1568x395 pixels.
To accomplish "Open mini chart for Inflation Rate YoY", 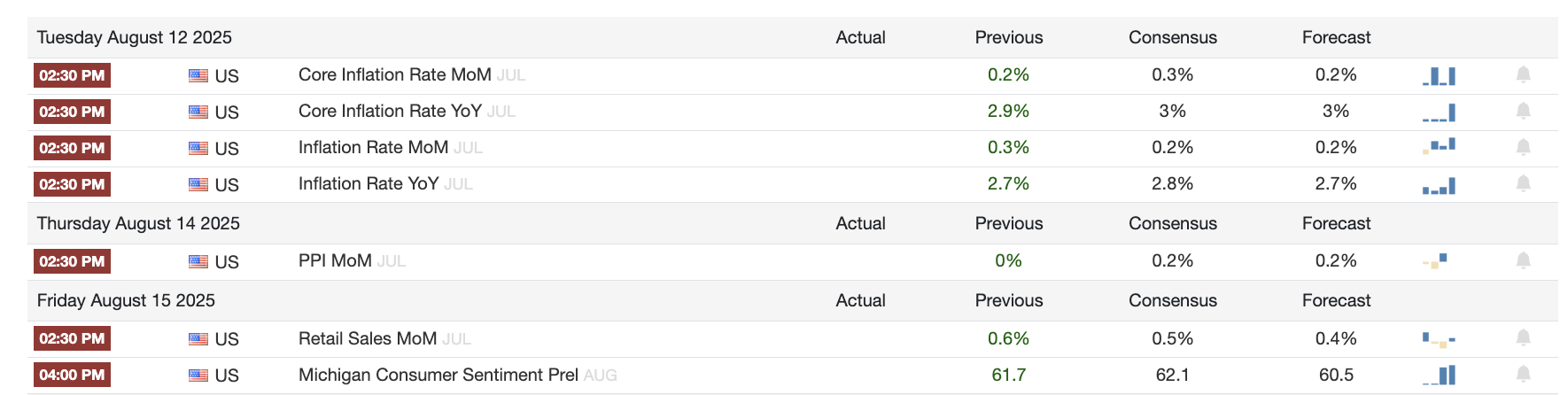I will 1439,186.
